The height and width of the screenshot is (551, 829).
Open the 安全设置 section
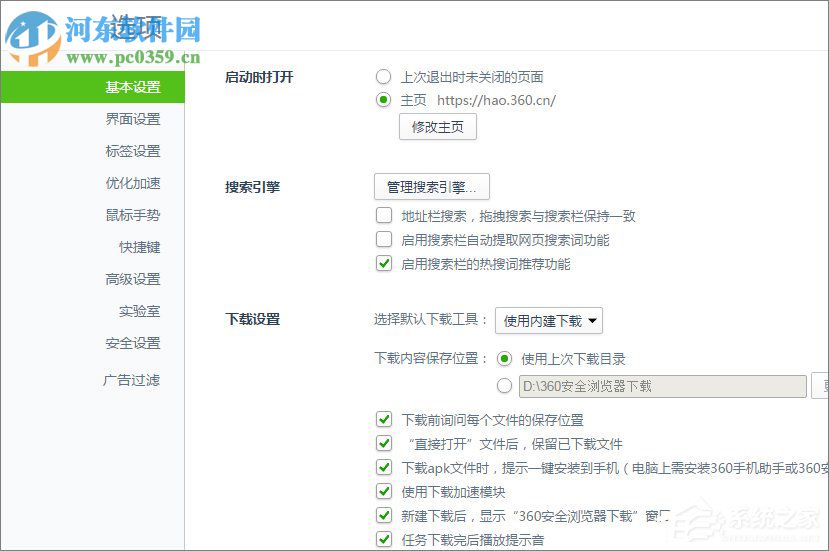tap(133, 343)
